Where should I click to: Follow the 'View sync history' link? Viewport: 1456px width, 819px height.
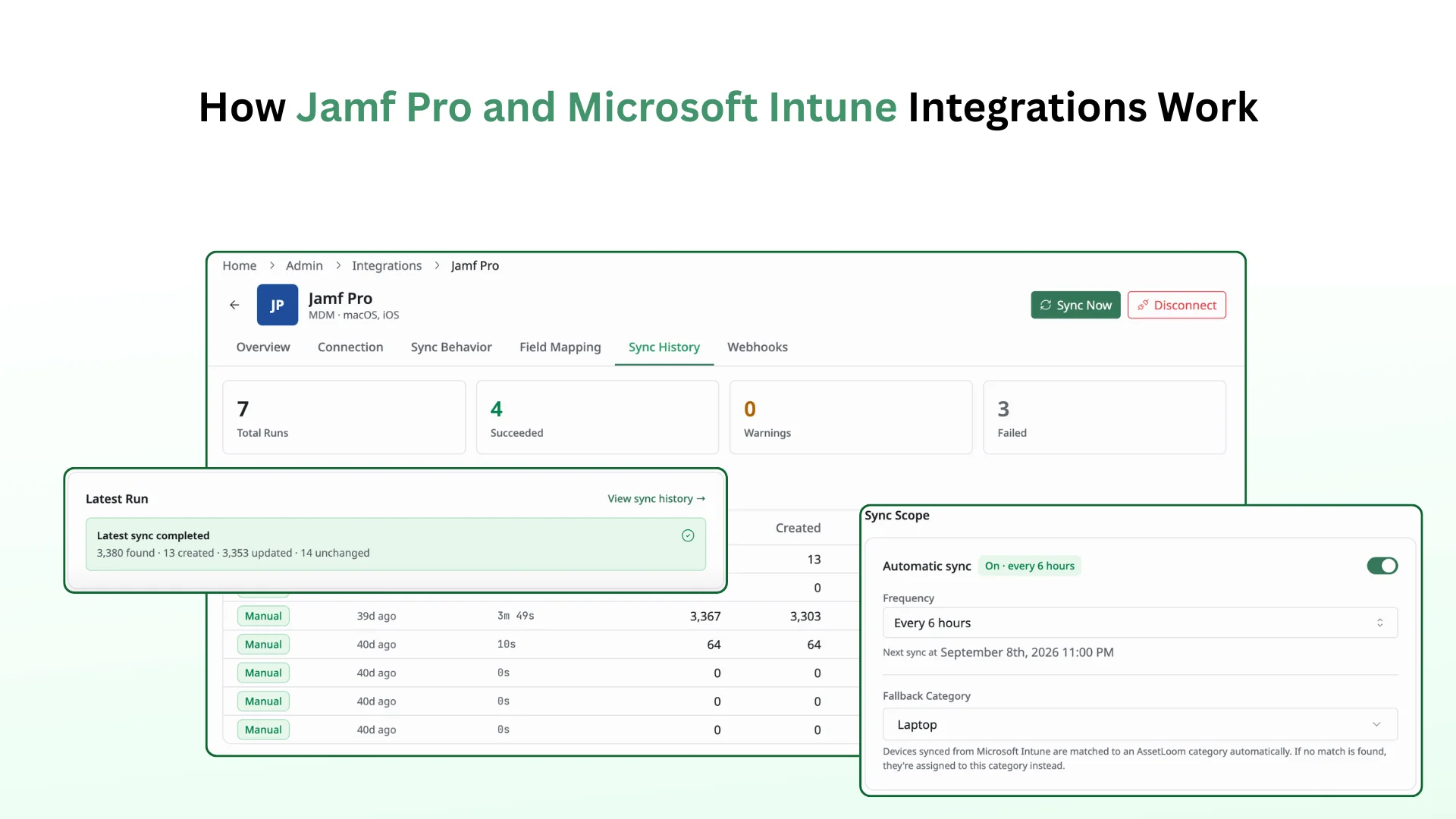[x=657, y=498]
